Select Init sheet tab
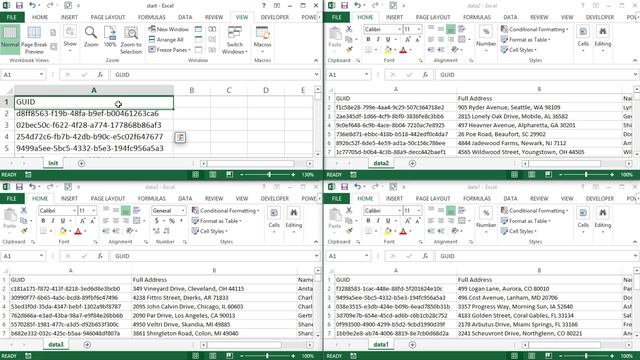The height and width of the screenshot is (360, 640). point(53,163)
